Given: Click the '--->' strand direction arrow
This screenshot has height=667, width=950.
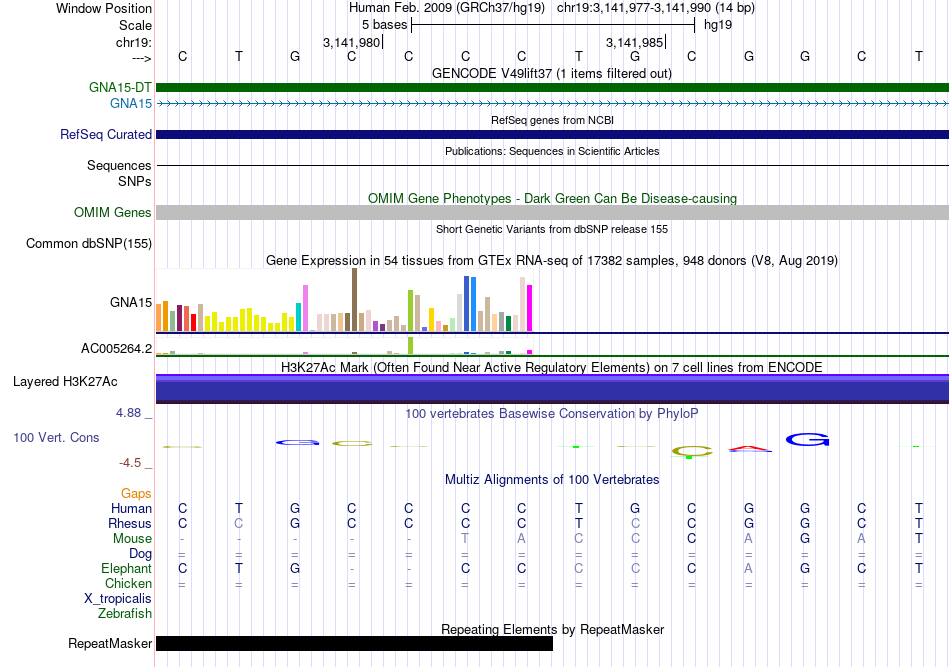Looking at the screenshot, I should [x=142, y=58].
